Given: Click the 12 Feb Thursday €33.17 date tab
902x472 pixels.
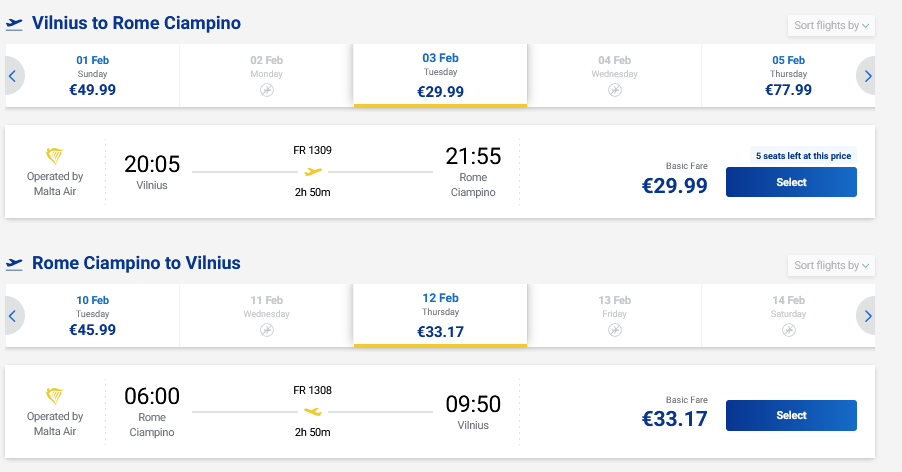Looking at the screenshot, I should [440, 316].
